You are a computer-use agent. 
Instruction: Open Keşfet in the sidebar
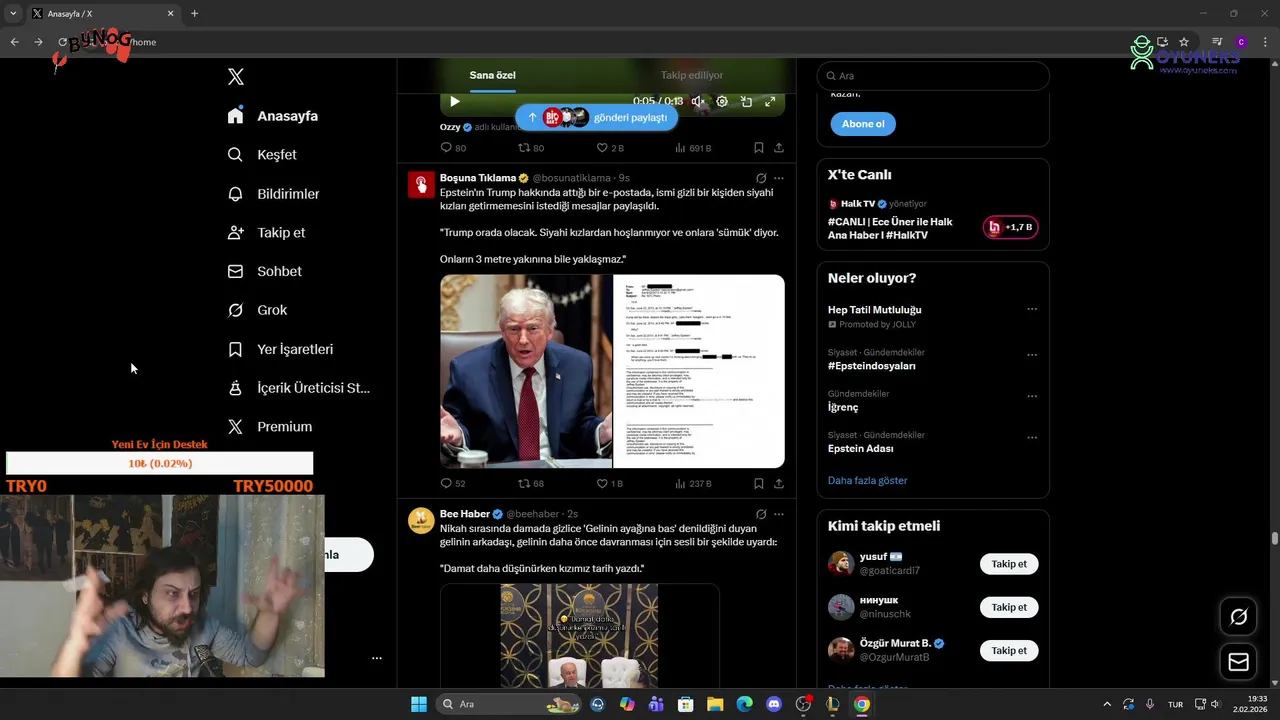pyautogui.click(x=262, y=155)
